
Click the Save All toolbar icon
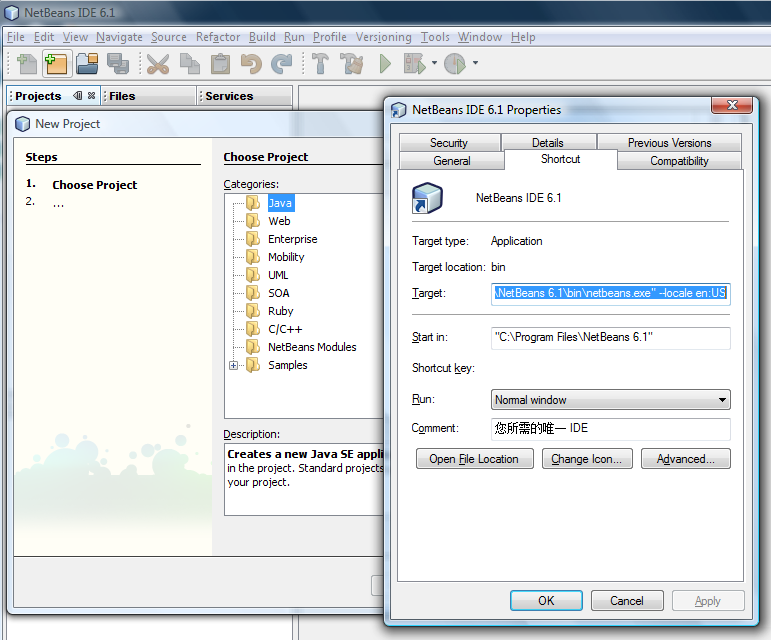click(117, 64)
